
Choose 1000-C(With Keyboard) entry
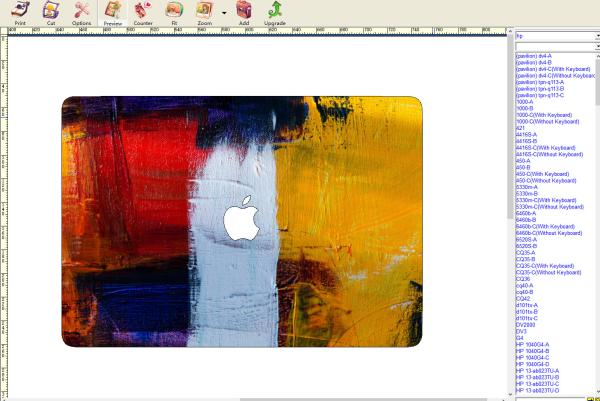[x=544, y=115]
